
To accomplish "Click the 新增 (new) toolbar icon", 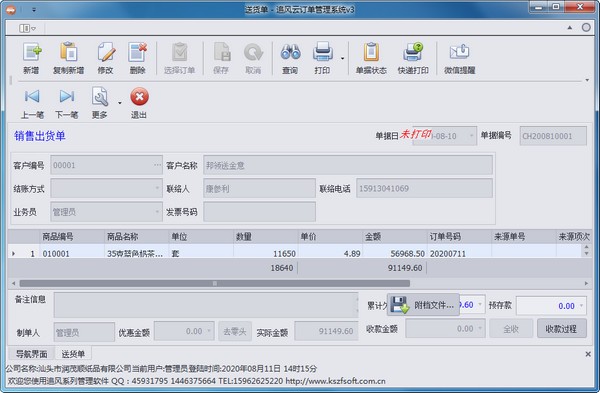I will point(32,52).
